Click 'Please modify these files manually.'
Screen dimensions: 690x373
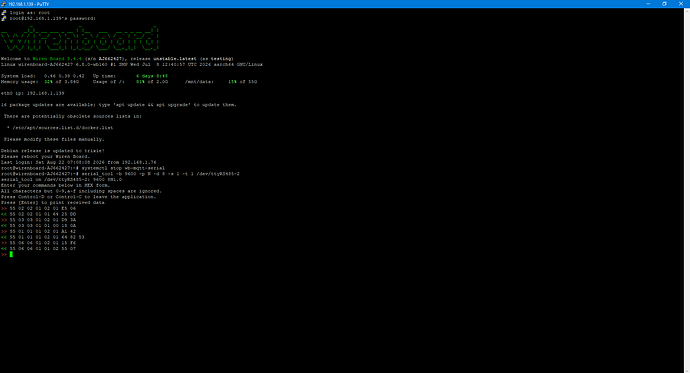(x=54, y=139)
